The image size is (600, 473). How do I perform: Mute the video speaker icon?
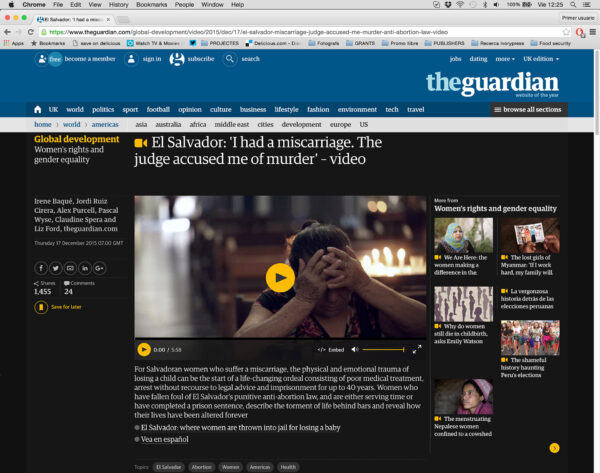tap(355, 349)
